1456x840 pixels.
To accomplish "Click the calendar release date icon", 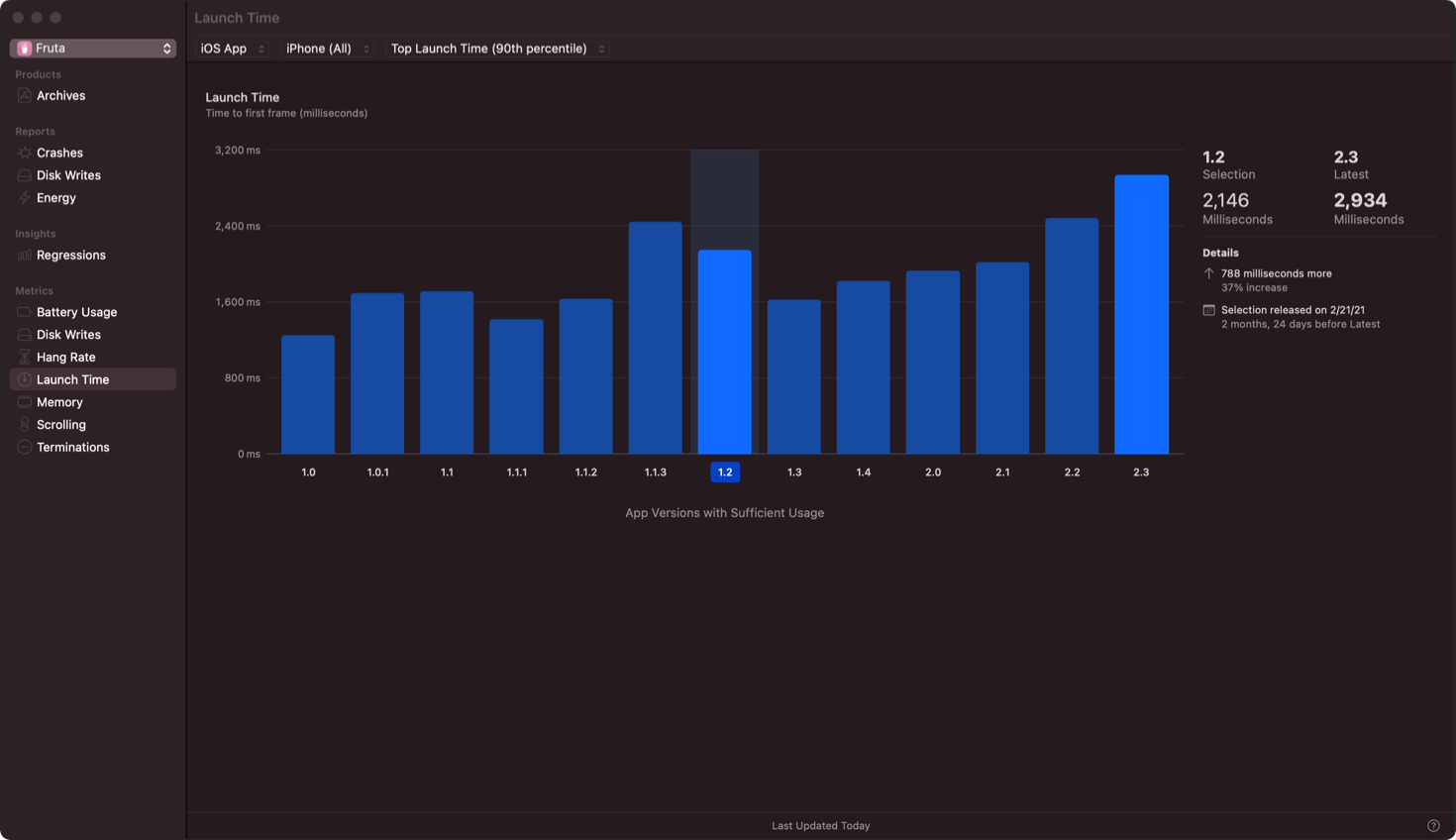I will [1208, 310].
